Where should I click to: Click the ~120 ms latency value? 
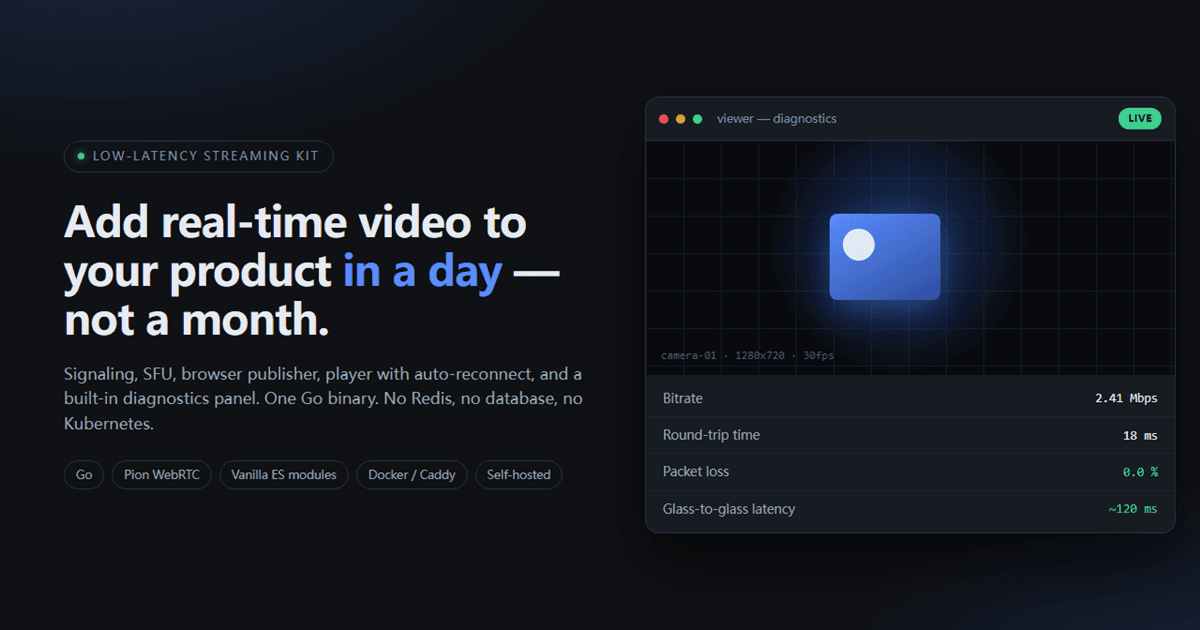(x=1132, y=509)
